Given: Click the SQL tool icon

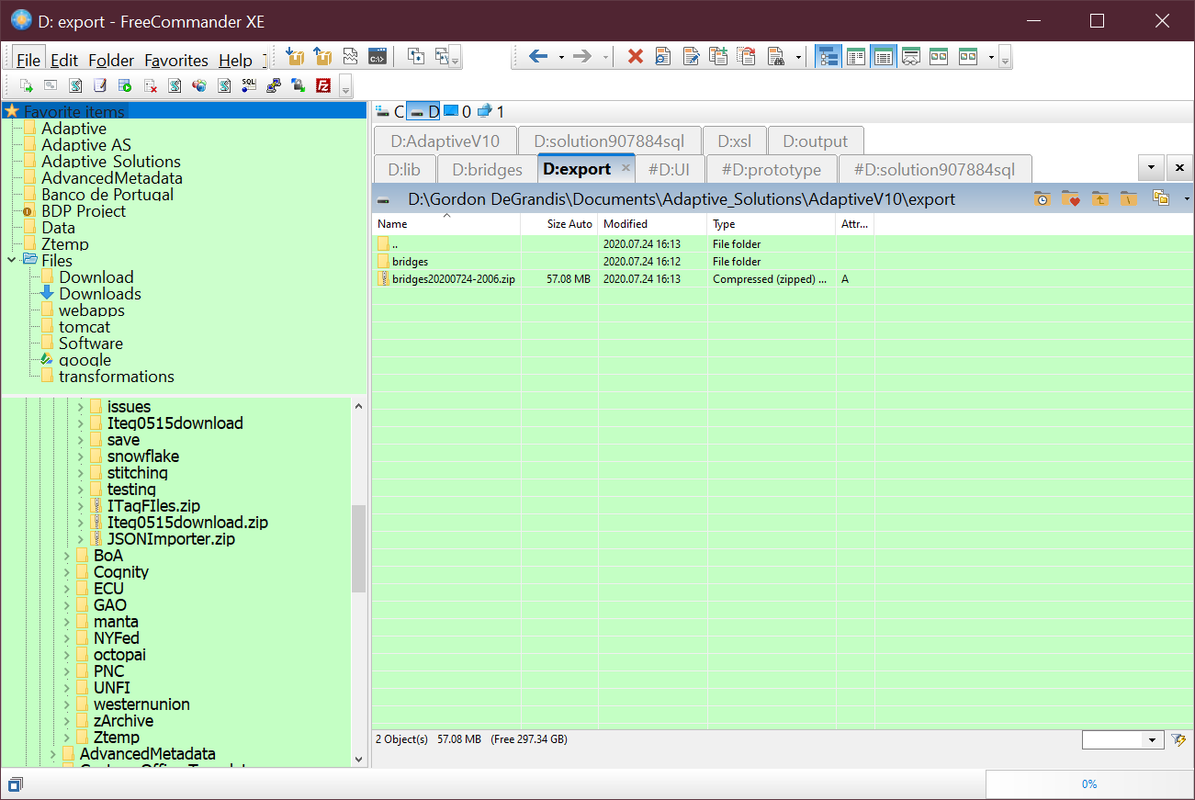Looking at the screenshot, I should (x=248, y=85).
